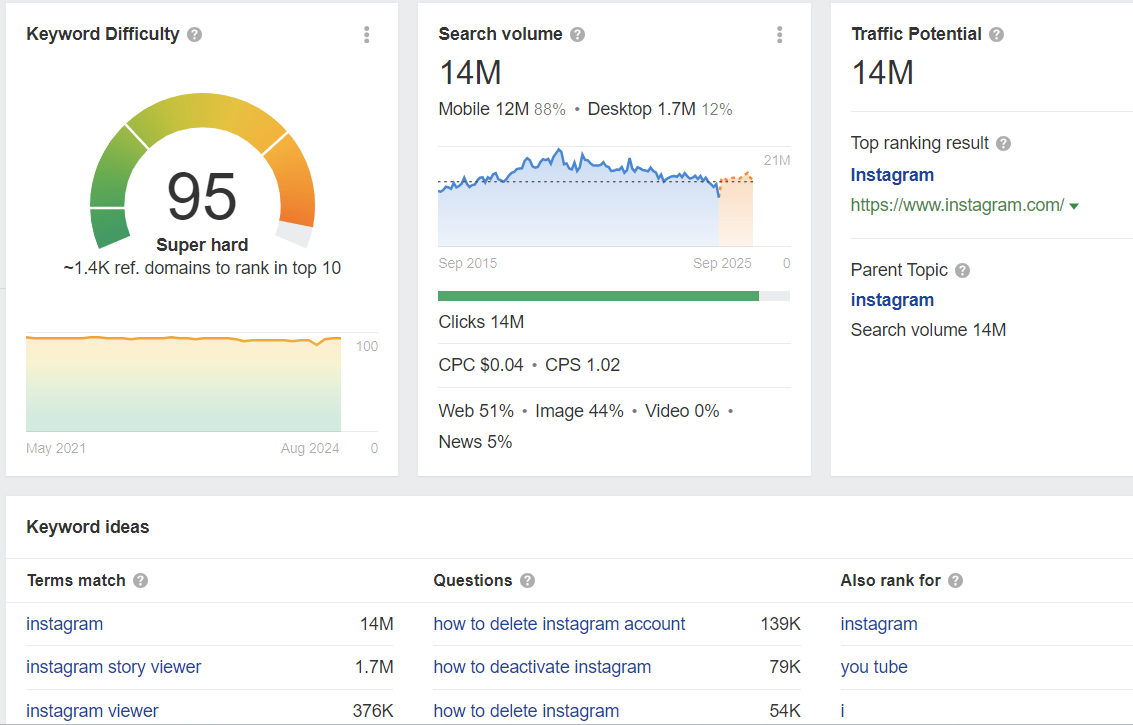
Task: Open help icon next to Traffic Potential
Action: click(996, 35)
